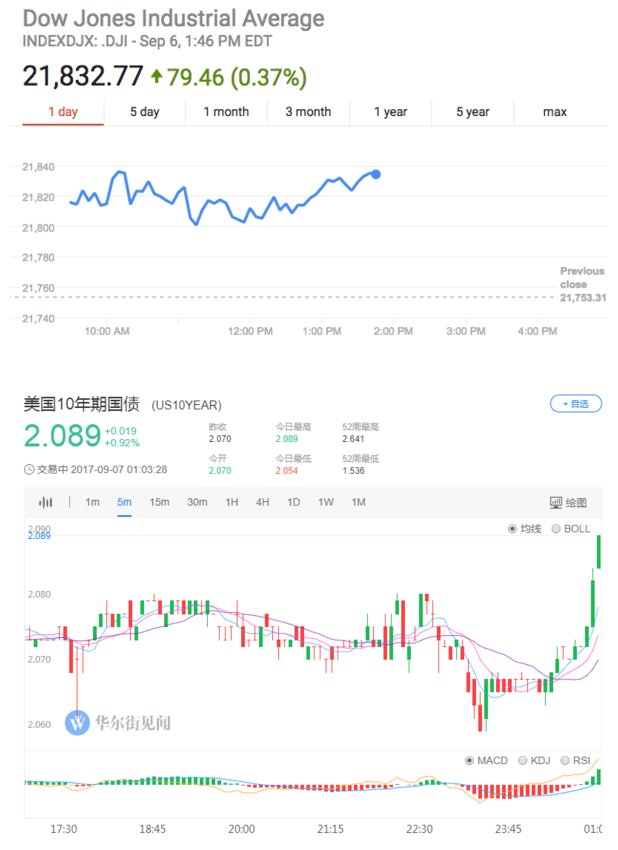This screenshot has height=850, width=618.
Task: Click the blue current-price dot on Dow chart
Action: pos(376,174)
